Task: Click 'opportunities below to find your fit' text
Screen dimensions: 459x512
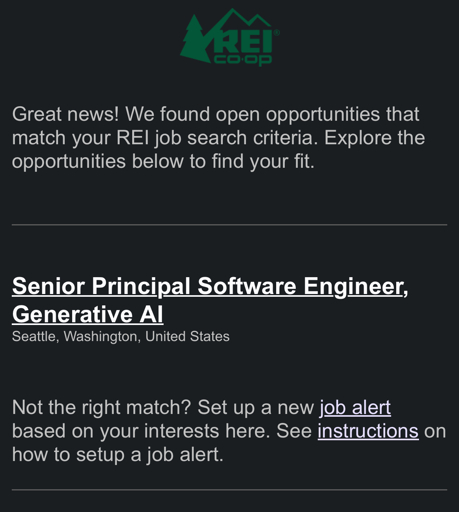Action: pyautogui.click(x=163, y=161)
